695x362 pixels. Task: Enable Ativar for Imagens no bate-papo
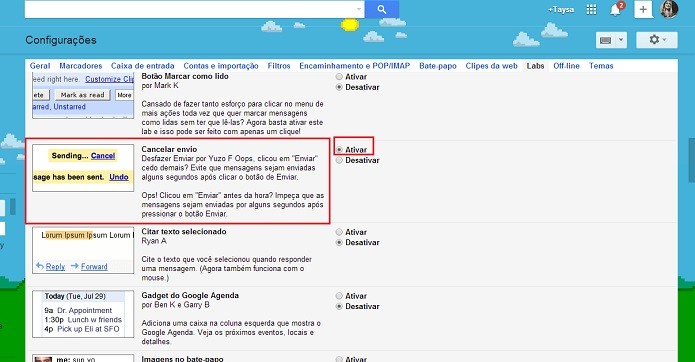(x=339, y=359)
